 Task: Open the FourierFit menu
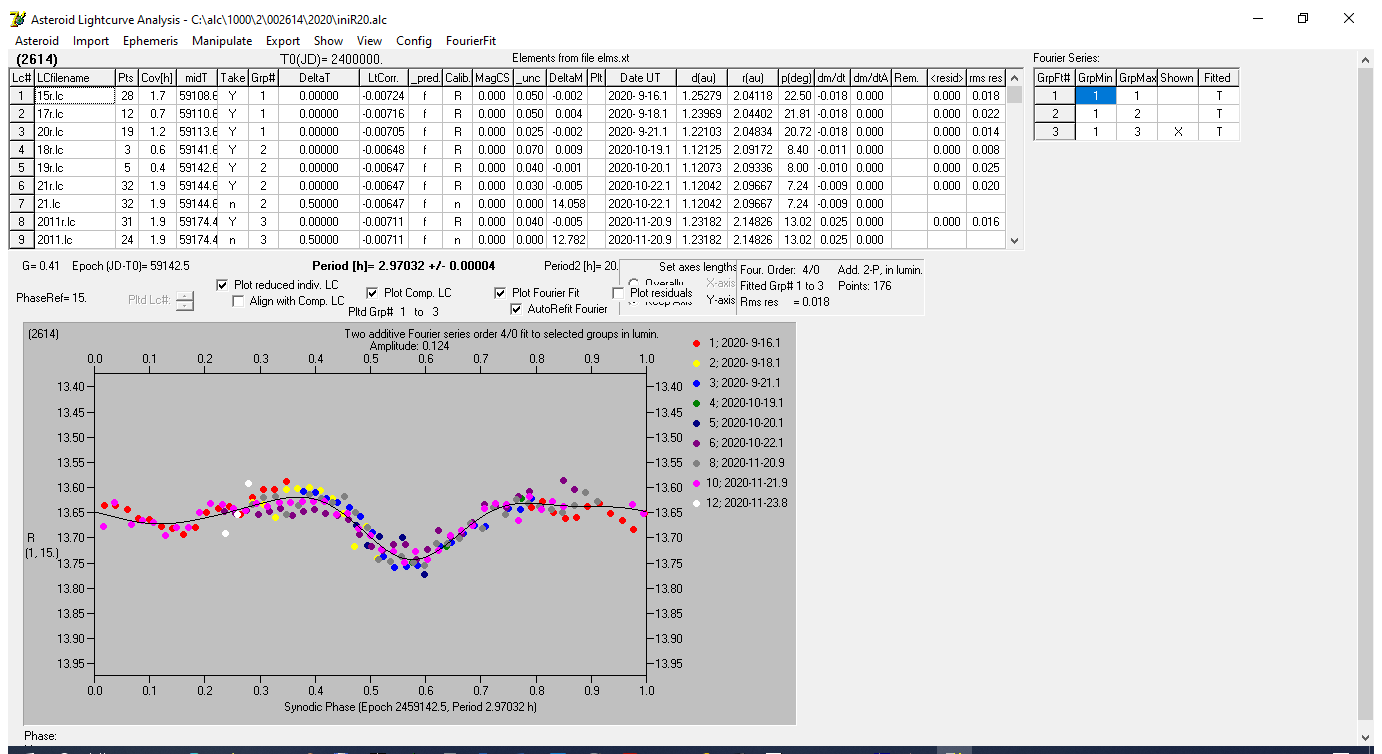pyautogui.click(x=471, y=41)
